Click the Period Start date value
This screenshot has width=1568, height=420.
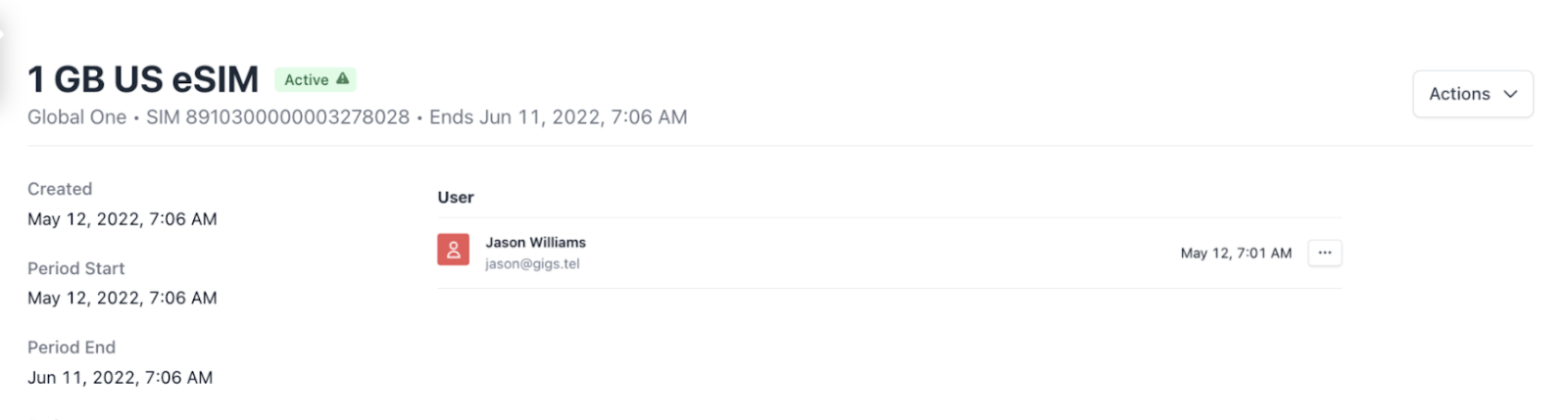click(x=122, y=298)
